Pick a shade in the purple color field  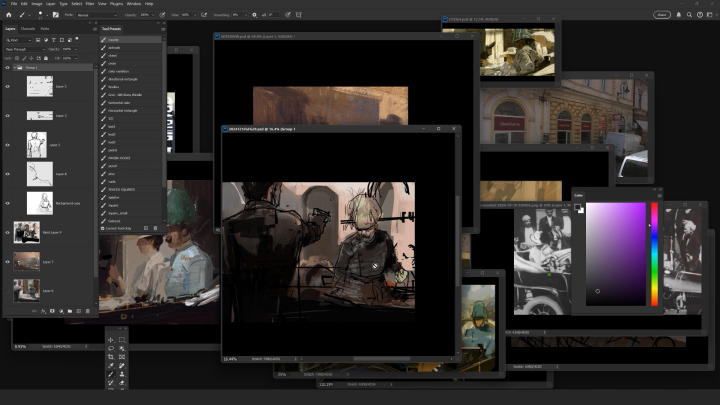[x=616, y=254]
